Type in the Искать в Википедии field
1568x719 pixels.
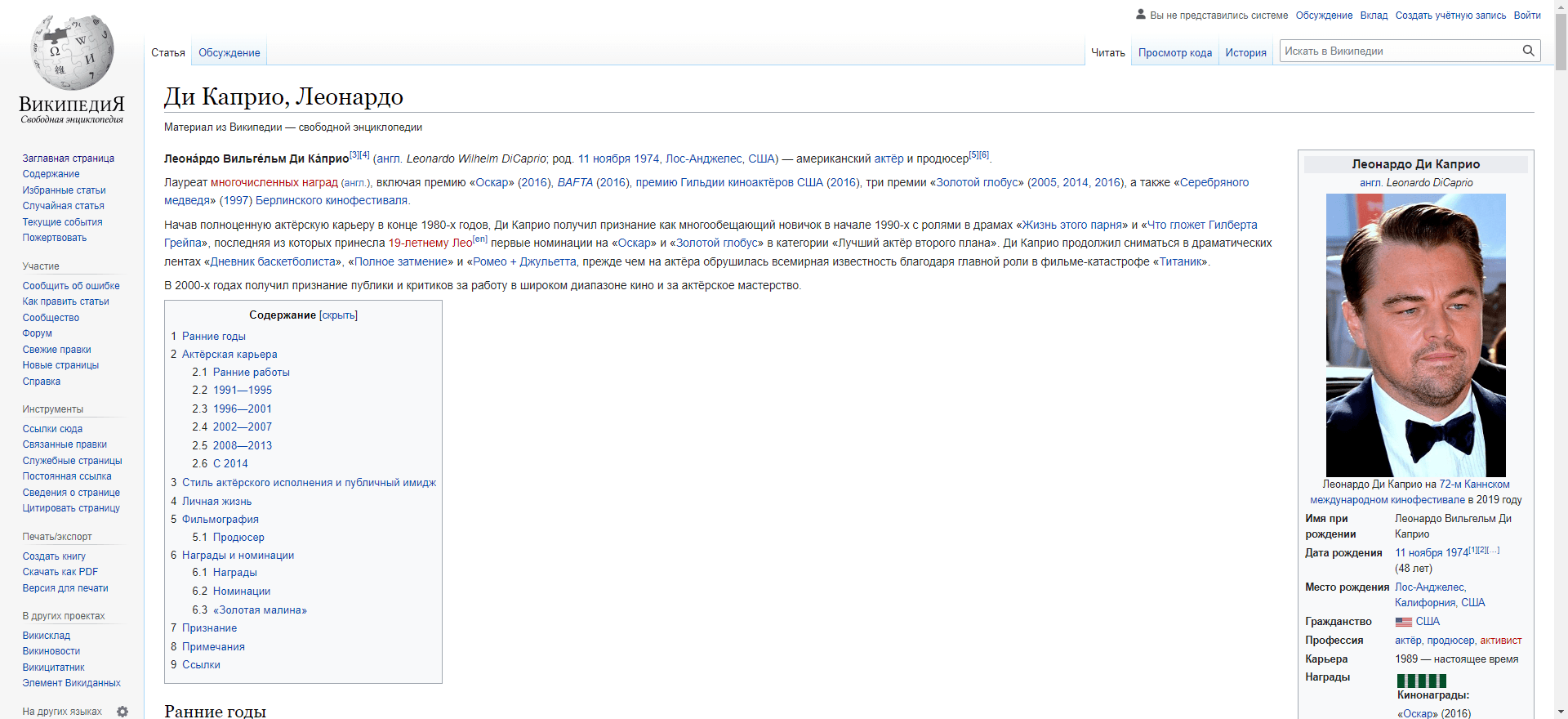click(1398, 51)
